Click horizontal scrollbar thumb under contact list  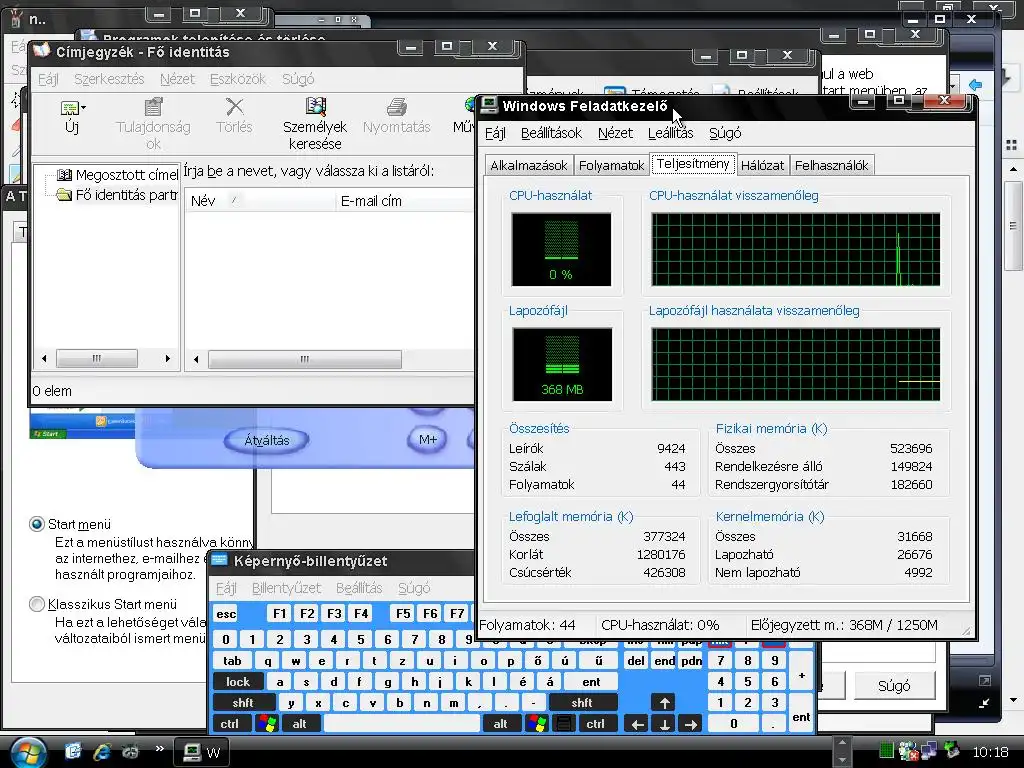pos(304,359)
